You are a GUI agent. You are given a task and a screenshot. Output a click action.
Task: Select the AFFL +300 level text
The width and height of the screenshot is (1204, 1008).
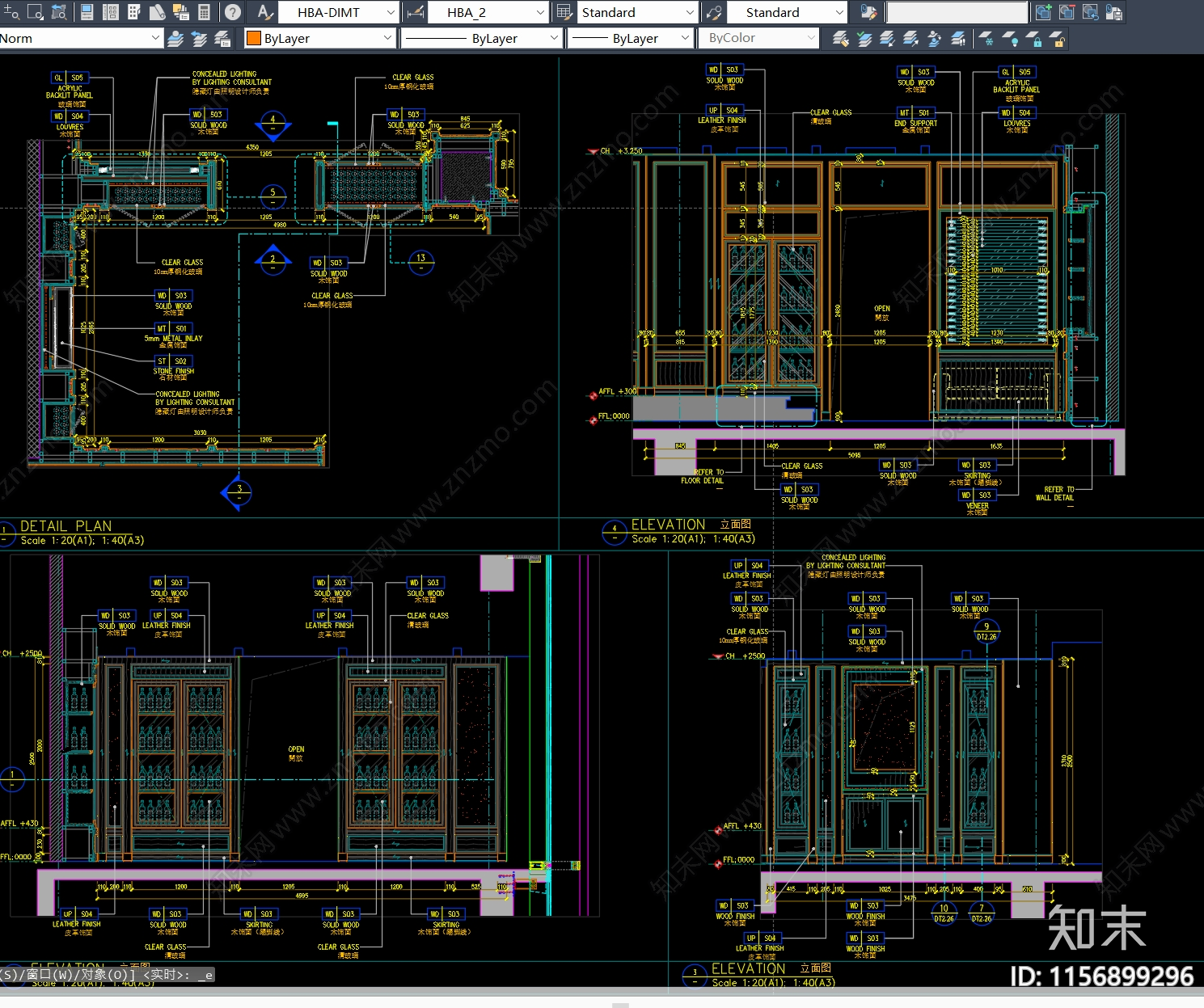pyautogui.click(x=618, y=391)
